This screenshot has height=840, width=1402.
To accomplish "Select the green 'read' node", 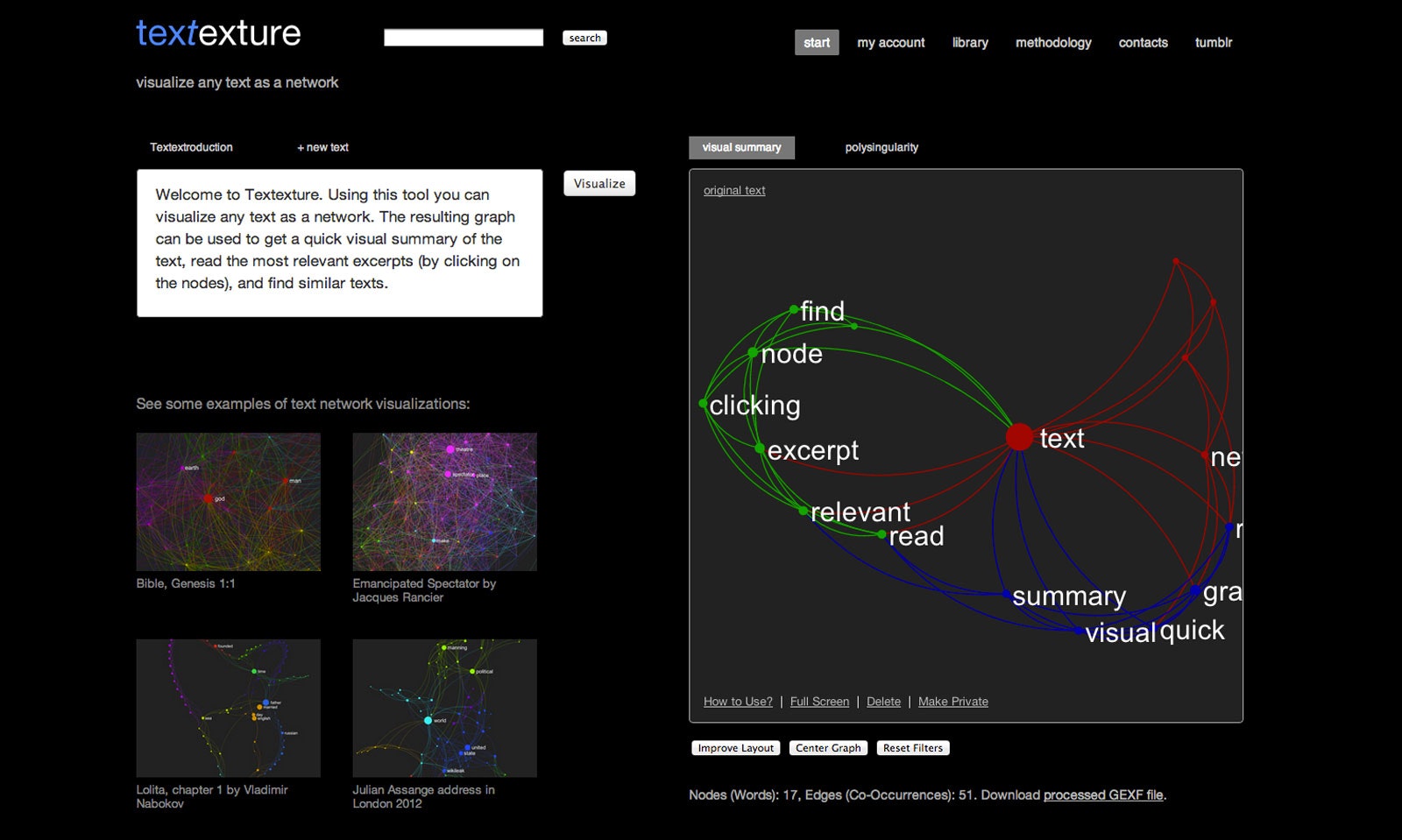I will [x=882, y=533].
